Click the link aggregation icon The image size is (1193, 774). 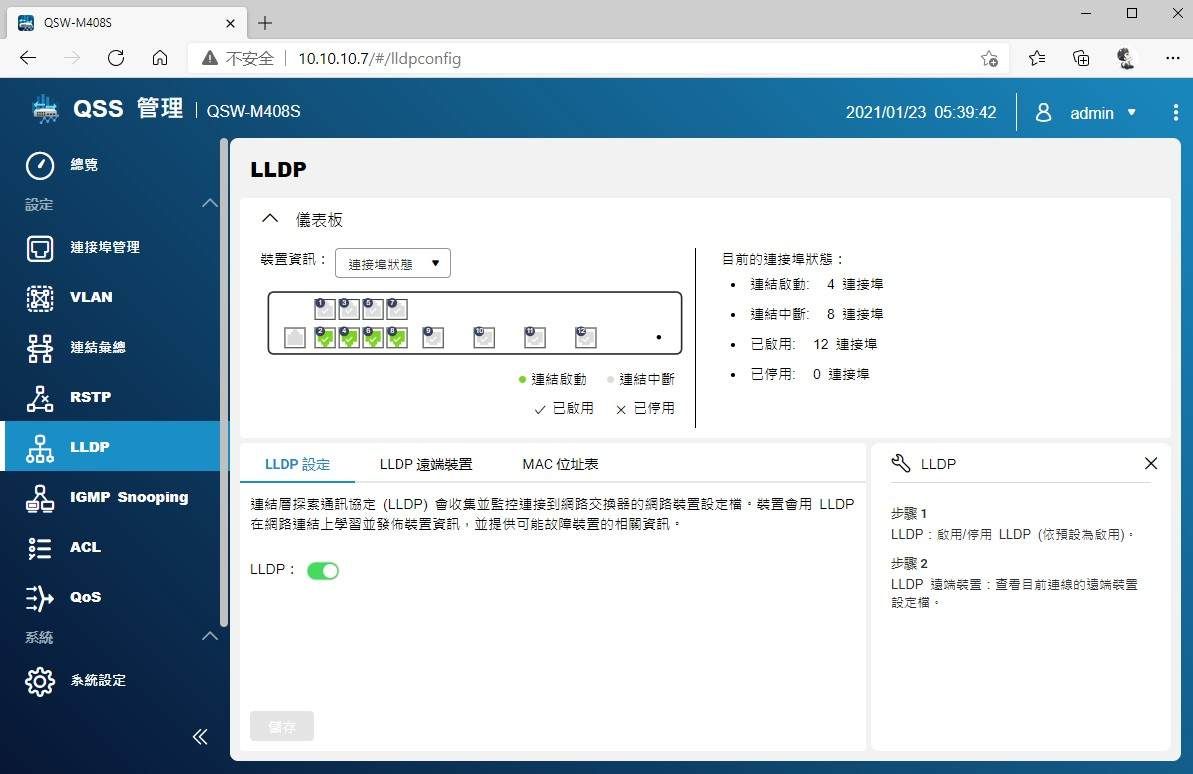(x=40, y=347)
